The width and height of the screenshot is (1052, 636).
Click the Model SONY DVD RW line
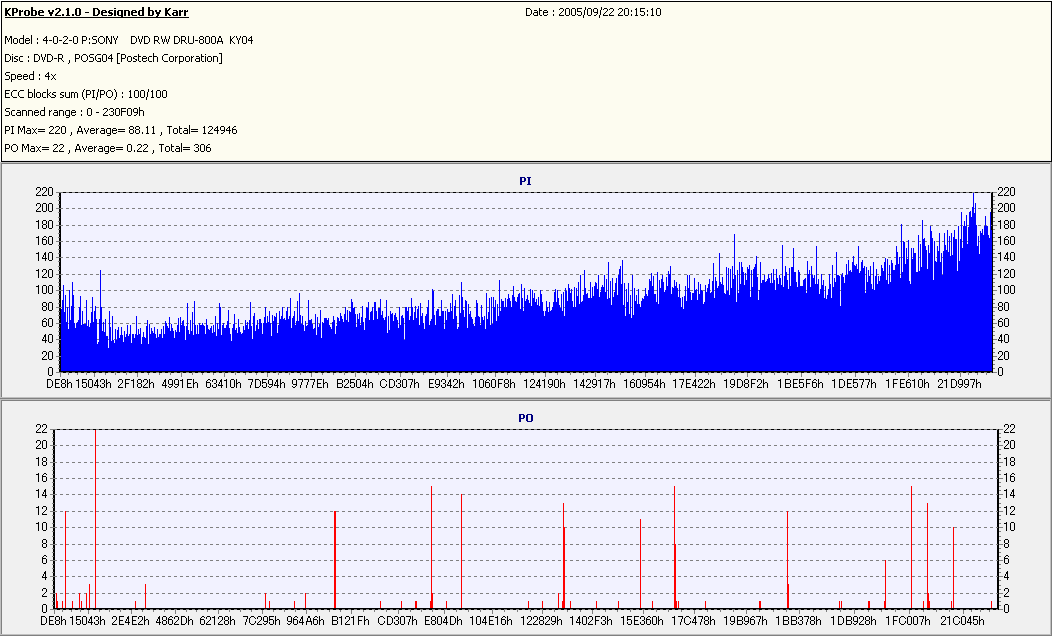(x=129, y=40)
